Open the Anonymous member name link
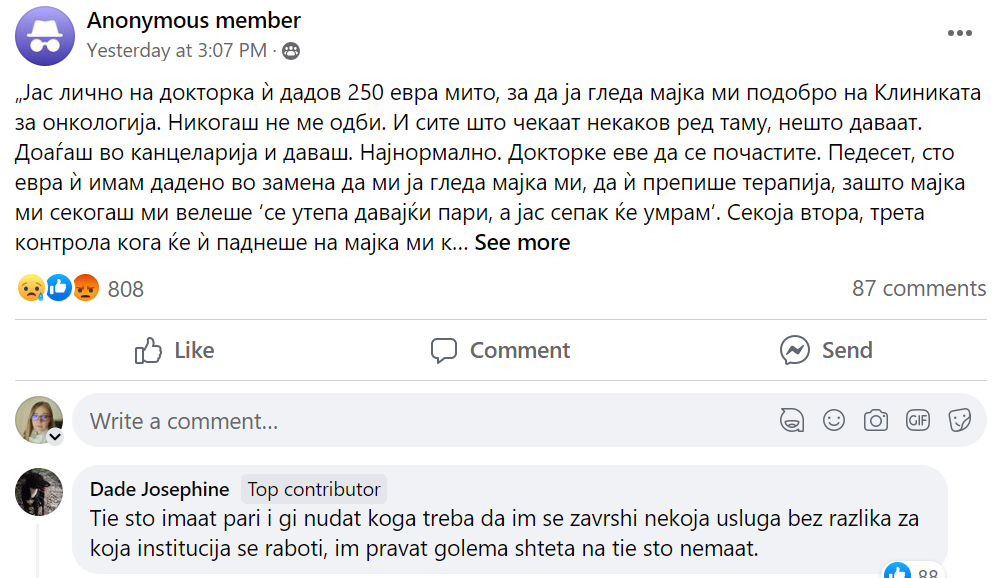Screen dimensions: 1001x578 [194, 20]
